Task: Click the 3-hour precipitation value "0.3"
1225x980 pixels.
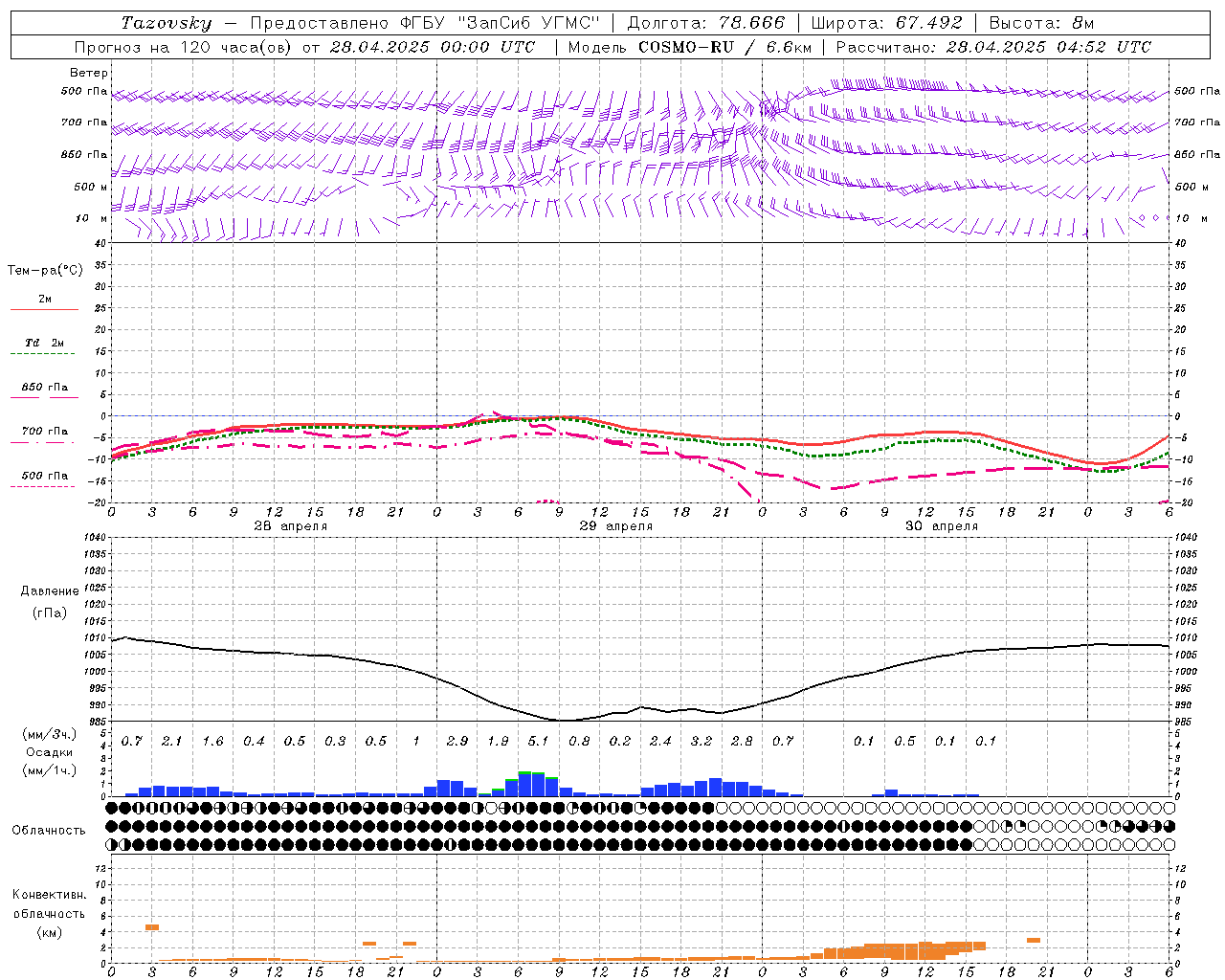Action: pyautogui.click(x=335, y=741)
